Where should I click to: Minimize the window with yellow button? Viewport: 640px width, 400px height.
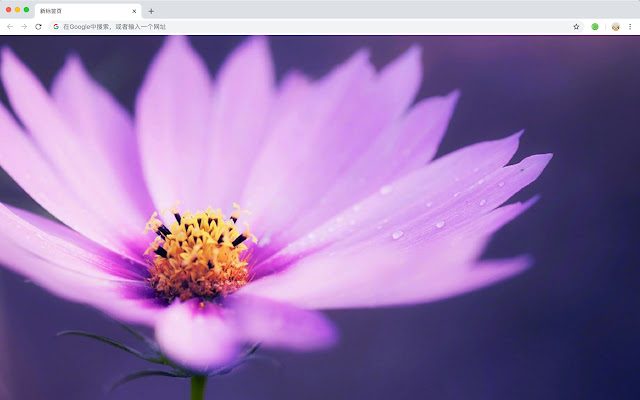(x=18, y=9)
